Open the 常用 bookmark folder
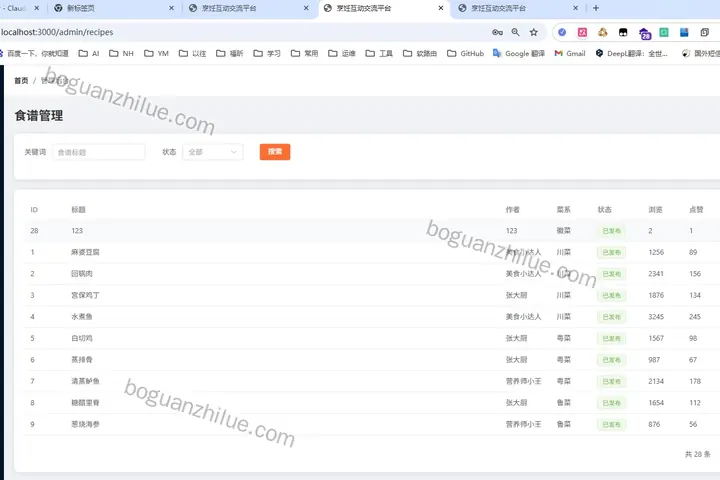Screen dimensions: 720x480 (x=304, y=53)
